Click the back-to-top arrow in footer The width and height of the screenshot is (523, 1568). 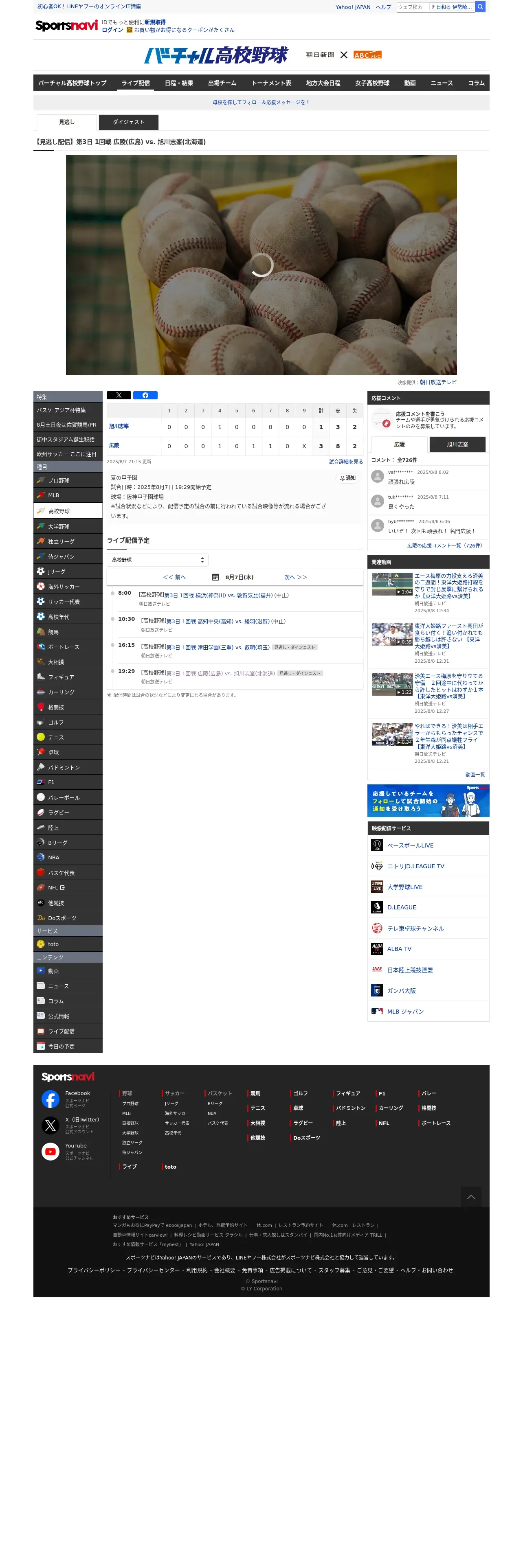470,1197
